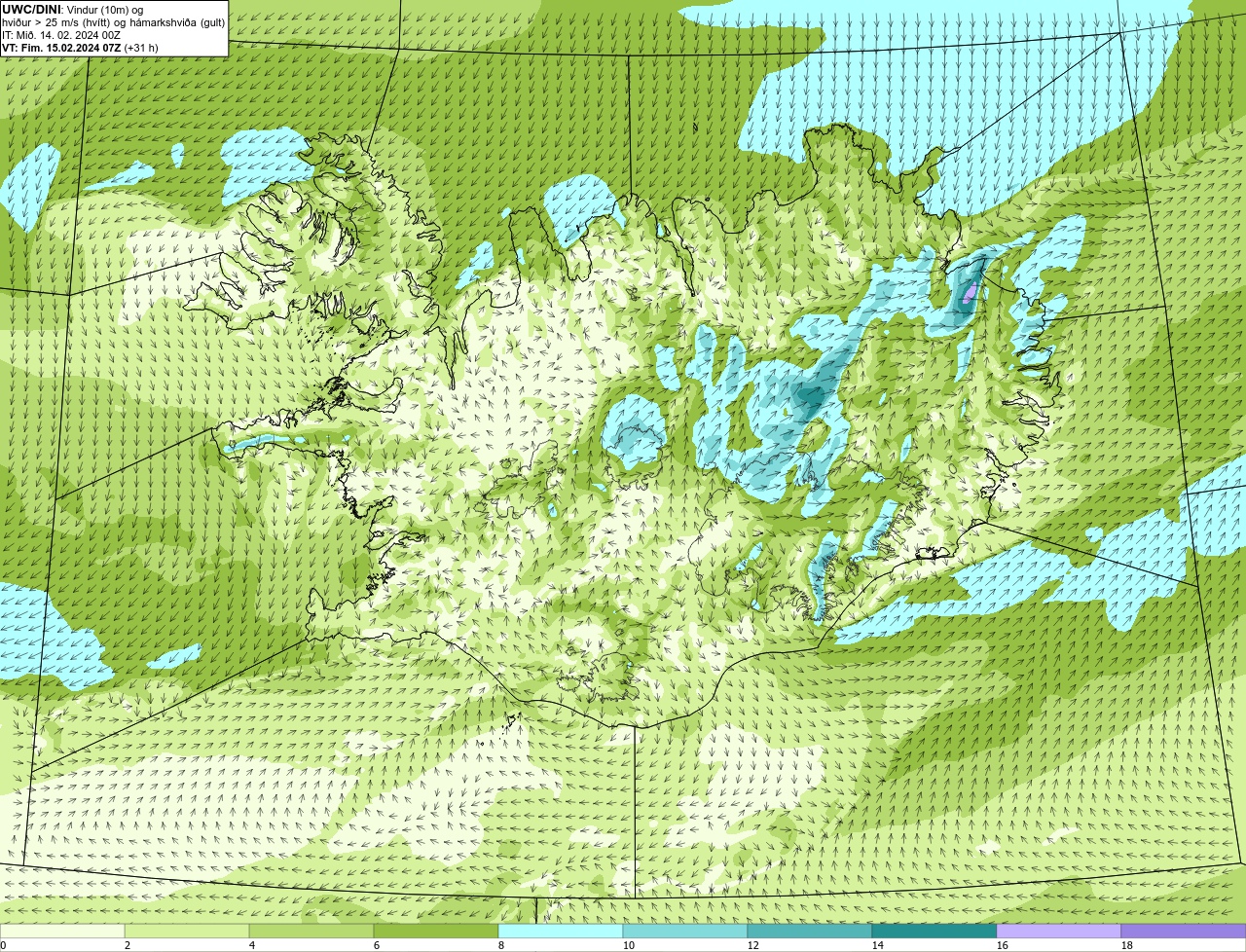Click the "UWC/DINI" title in the info box
Image resolution: width=1246 pixels, height=952 pixels.
point(31,10)
